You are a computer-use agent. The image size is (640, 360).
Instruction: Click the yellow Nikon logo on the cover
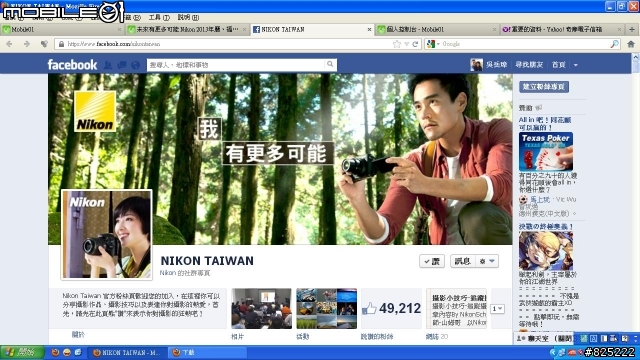(95, 111)
